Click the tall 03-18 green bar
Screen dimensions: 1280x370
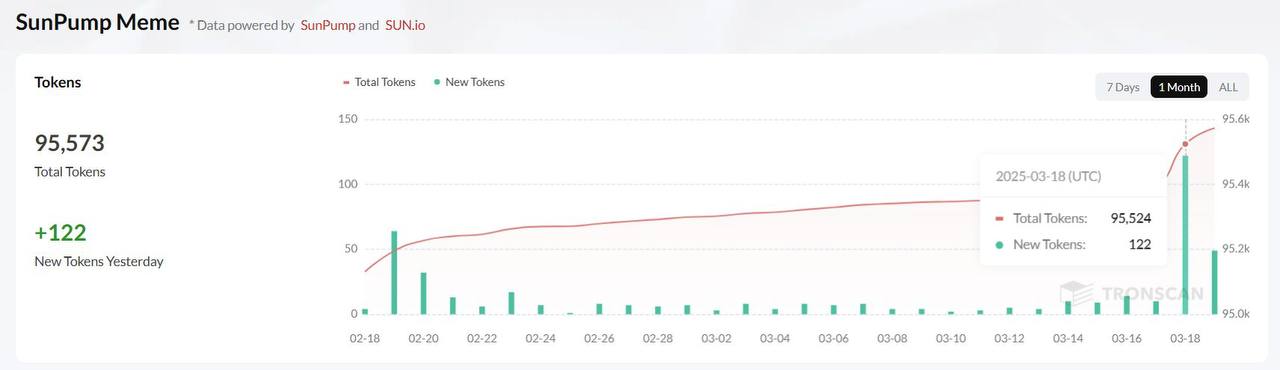pos(1185,235)
